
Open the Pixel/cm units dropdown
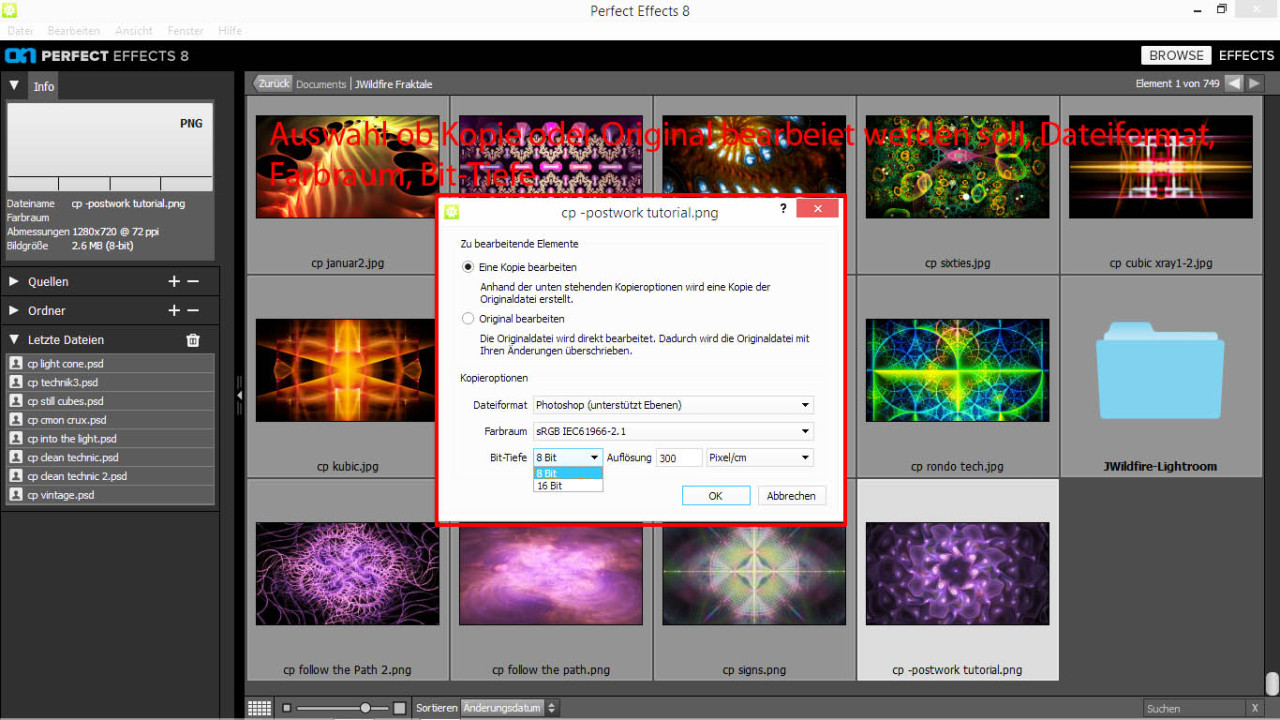pyautogui.click(x=760, y=458)
